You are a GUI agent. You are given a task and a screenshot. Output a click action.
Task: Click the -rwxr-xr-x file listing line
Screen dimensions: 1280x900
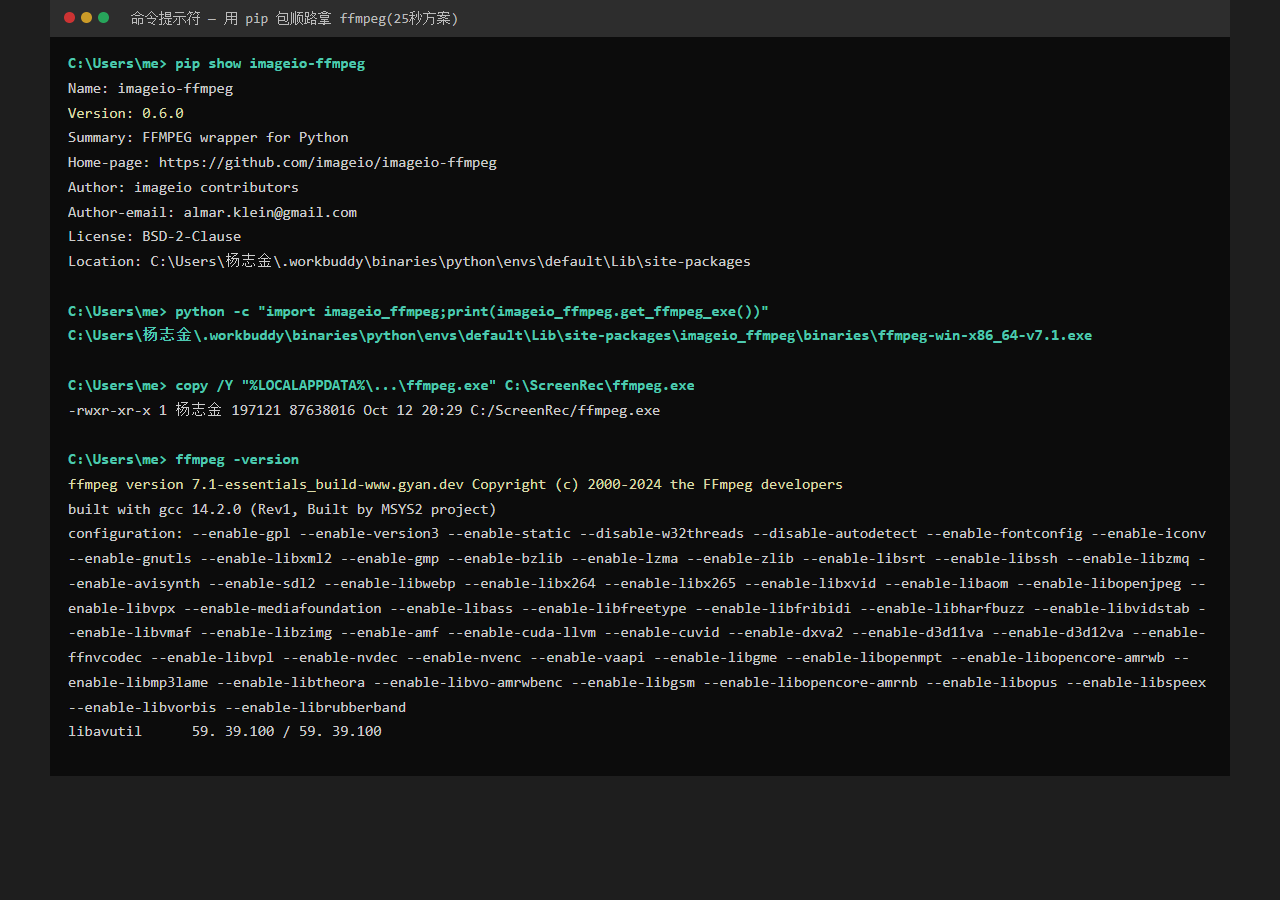tap(364, 410)
